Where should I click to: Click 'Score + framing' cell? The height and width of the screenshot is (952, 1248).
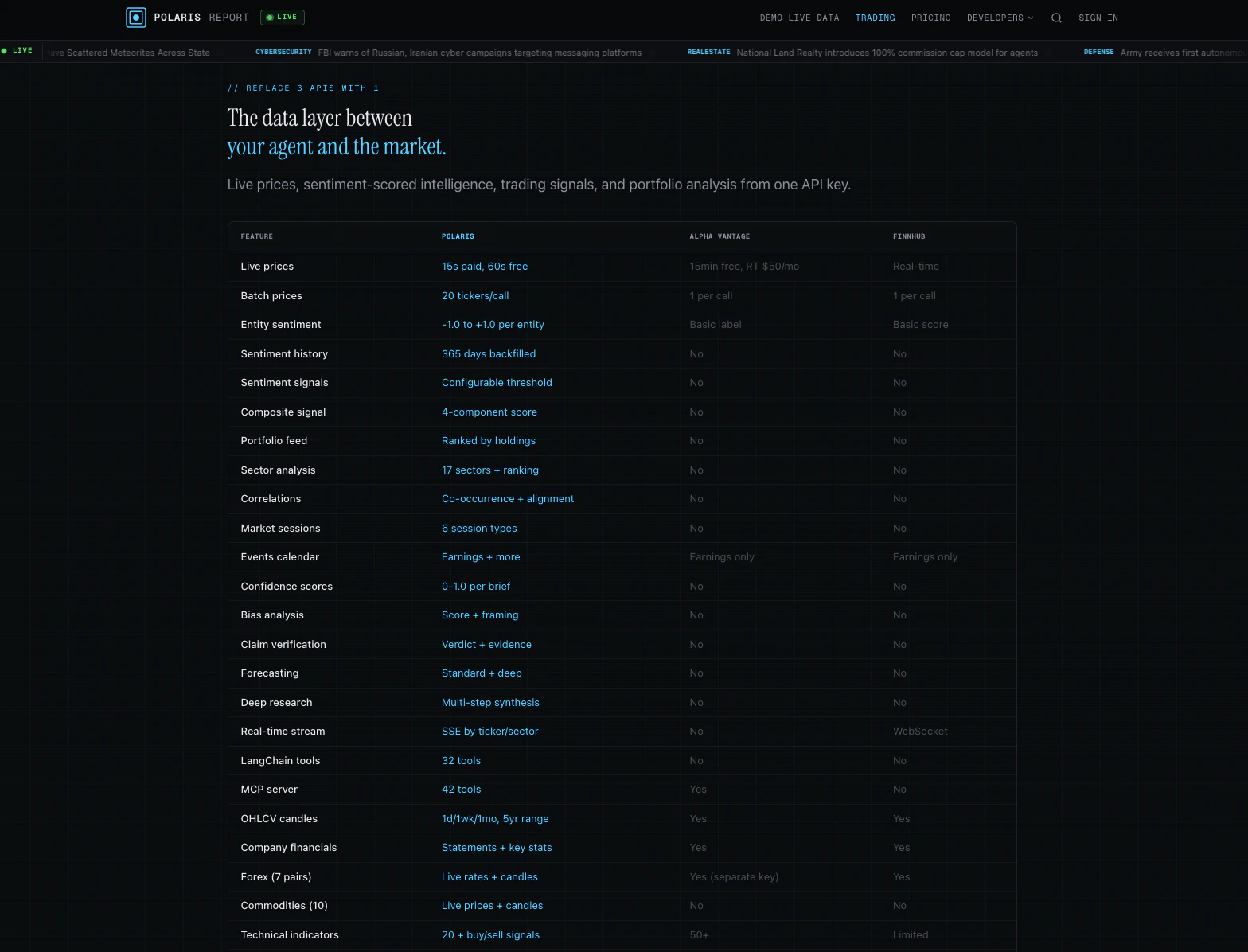point(480,615)
